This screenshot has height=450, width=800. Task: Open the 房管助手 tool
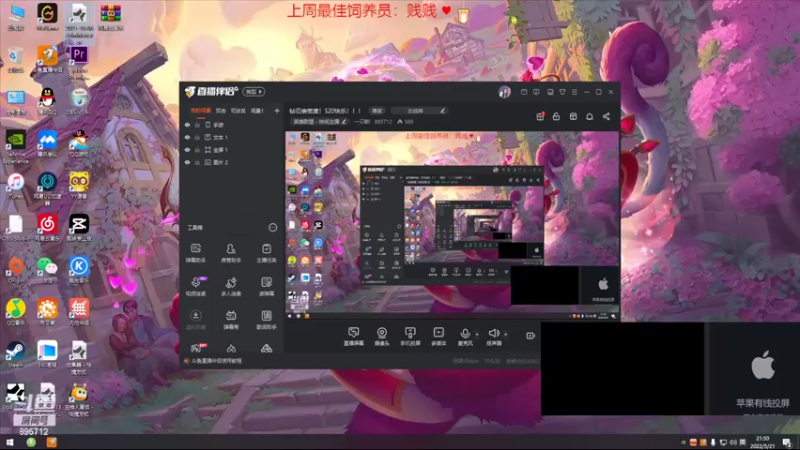[231, 253]
